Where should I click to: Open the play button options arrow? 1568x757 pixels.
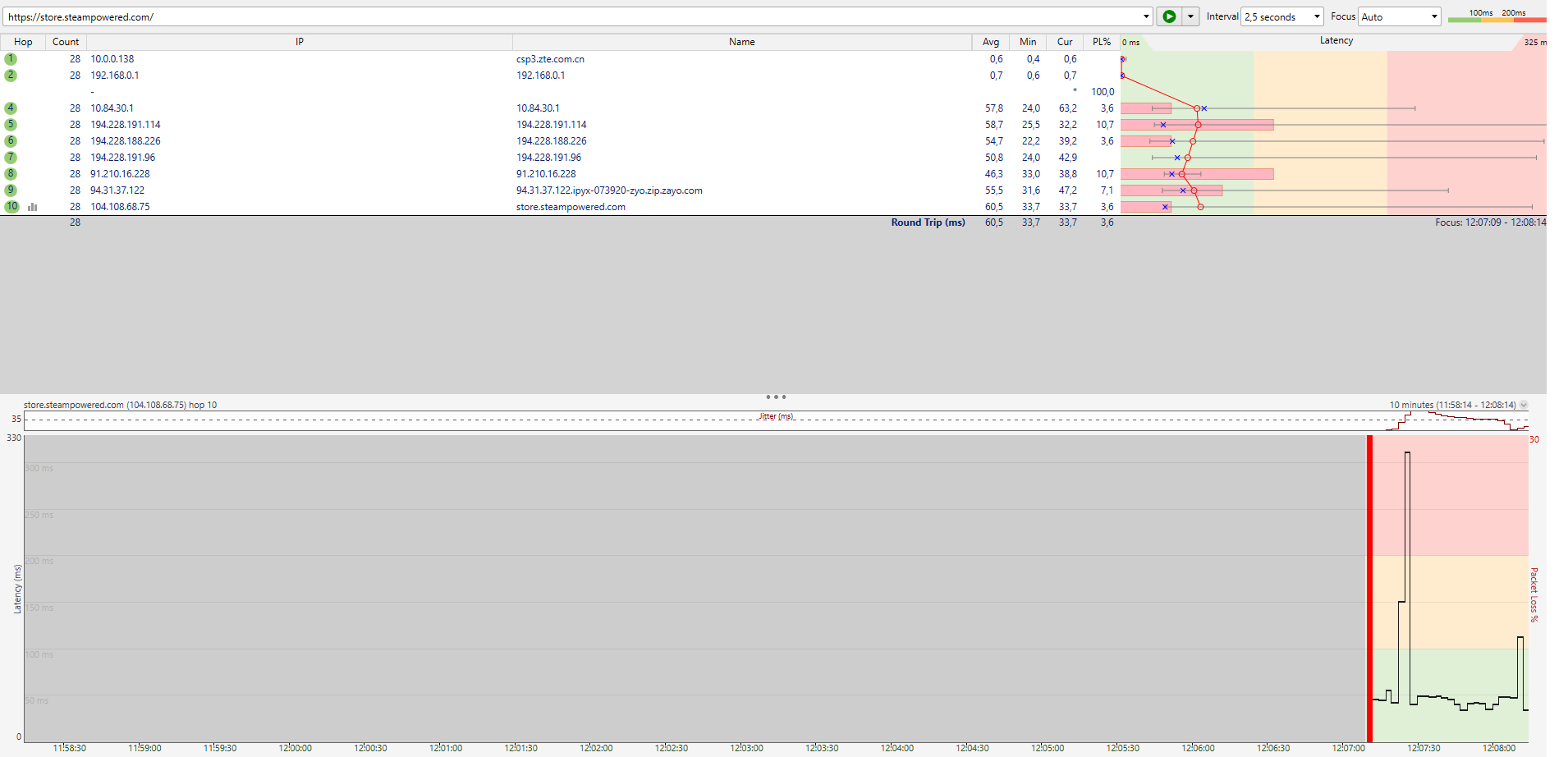click(1190, 16)
